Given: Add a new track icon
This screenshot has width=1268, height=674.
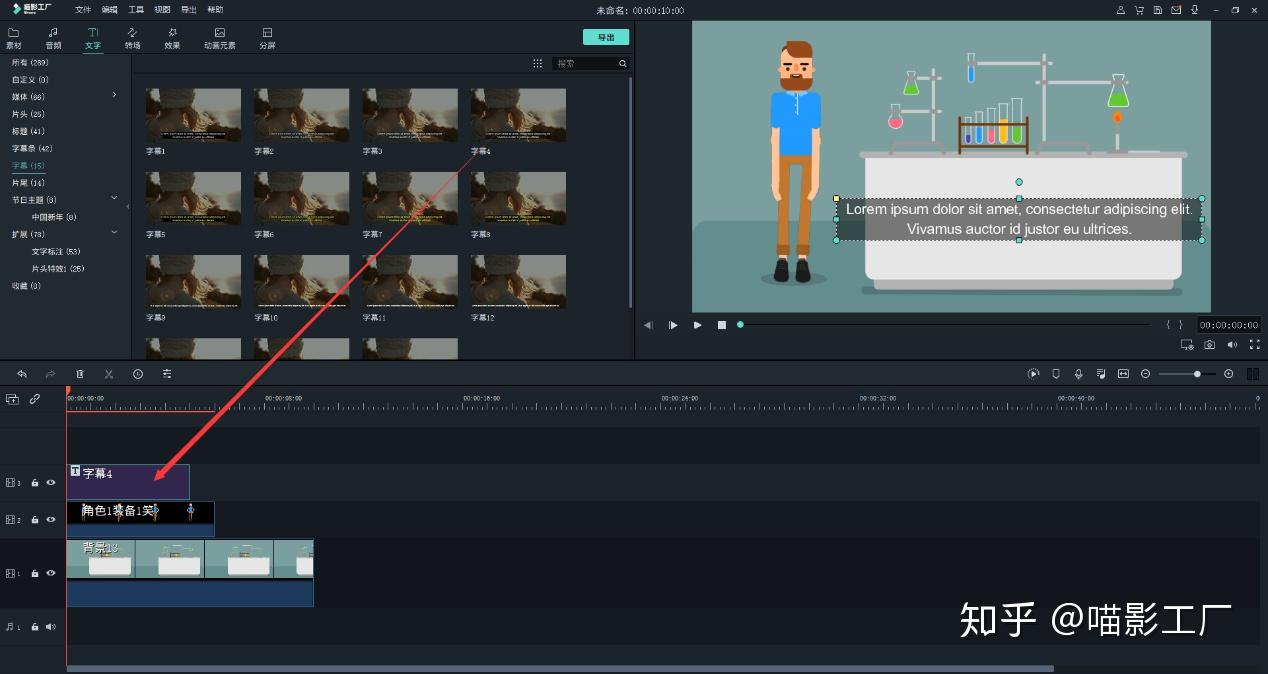Looking at the screenshot, I should pyautogui.click(x=12, y=398).
